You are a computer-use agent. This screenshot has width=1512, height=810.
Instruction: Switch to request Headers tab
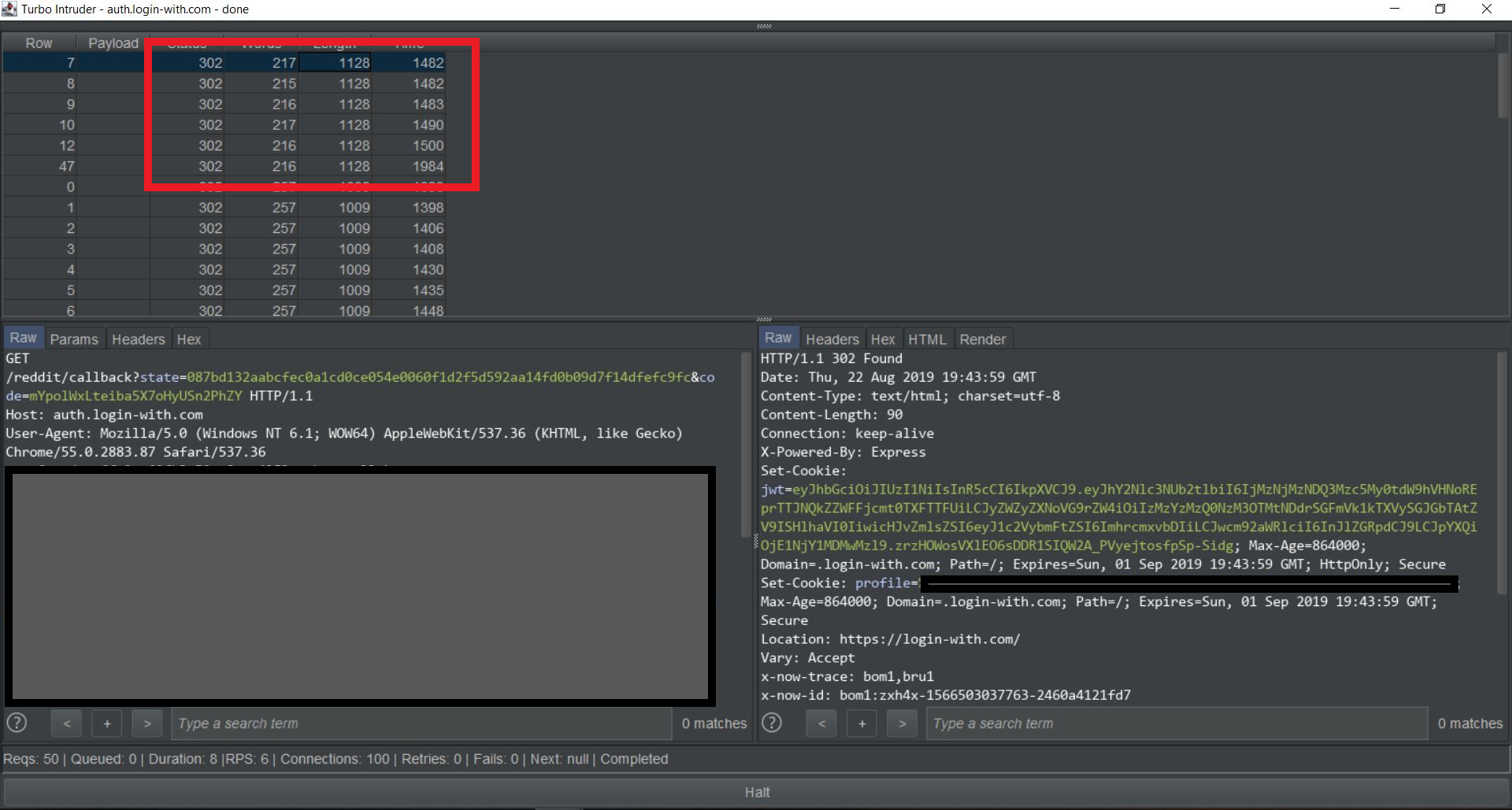click(x=139, y=339)
